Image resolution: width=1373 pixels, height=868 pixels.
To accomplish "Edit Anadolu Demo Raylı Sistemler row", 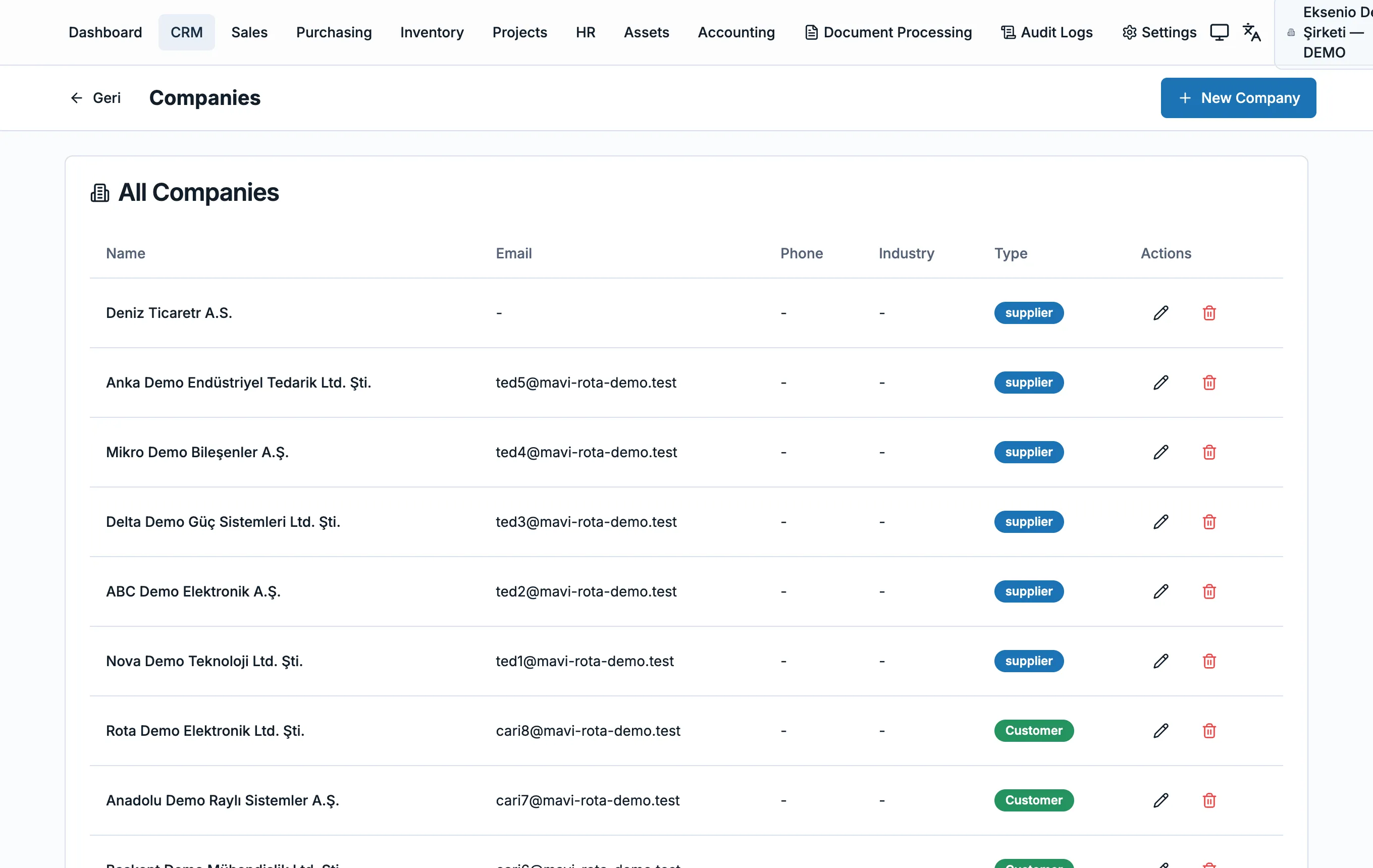I will (x=1161, y=800).
